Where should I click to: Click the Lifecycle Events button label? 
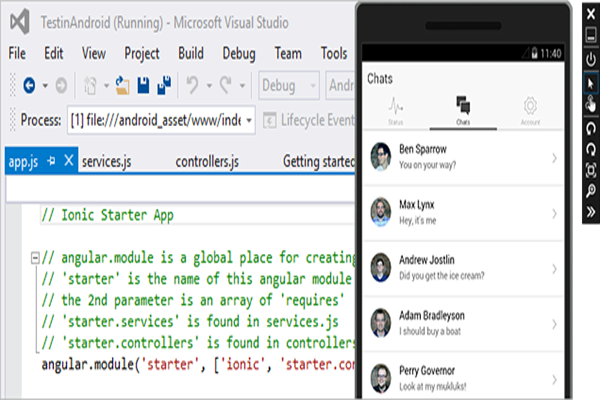(318, 120)
